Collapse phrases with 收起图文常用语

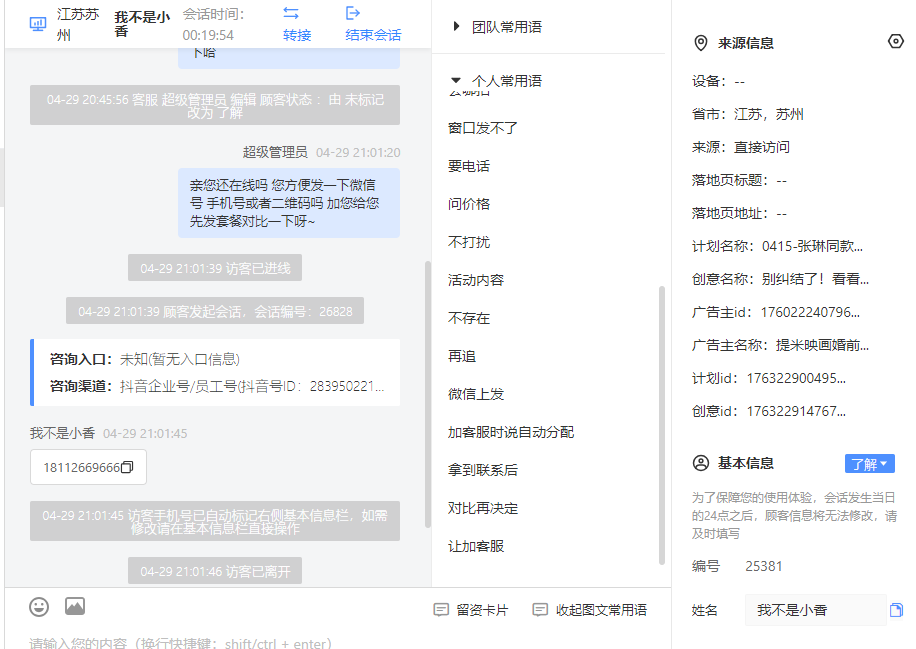click(x=590, y=610)
